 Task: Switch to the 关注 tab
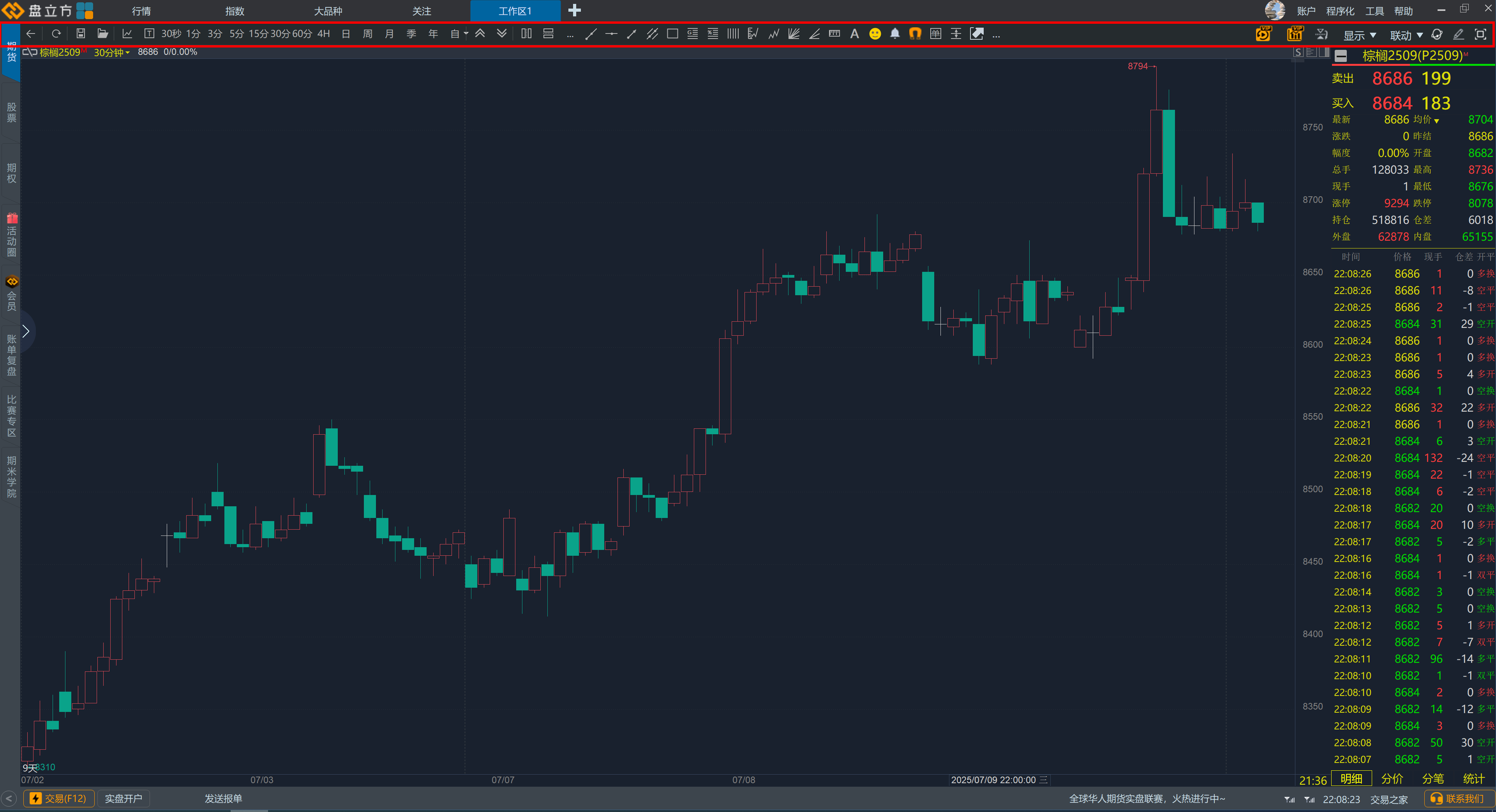[x=422, y=11]
